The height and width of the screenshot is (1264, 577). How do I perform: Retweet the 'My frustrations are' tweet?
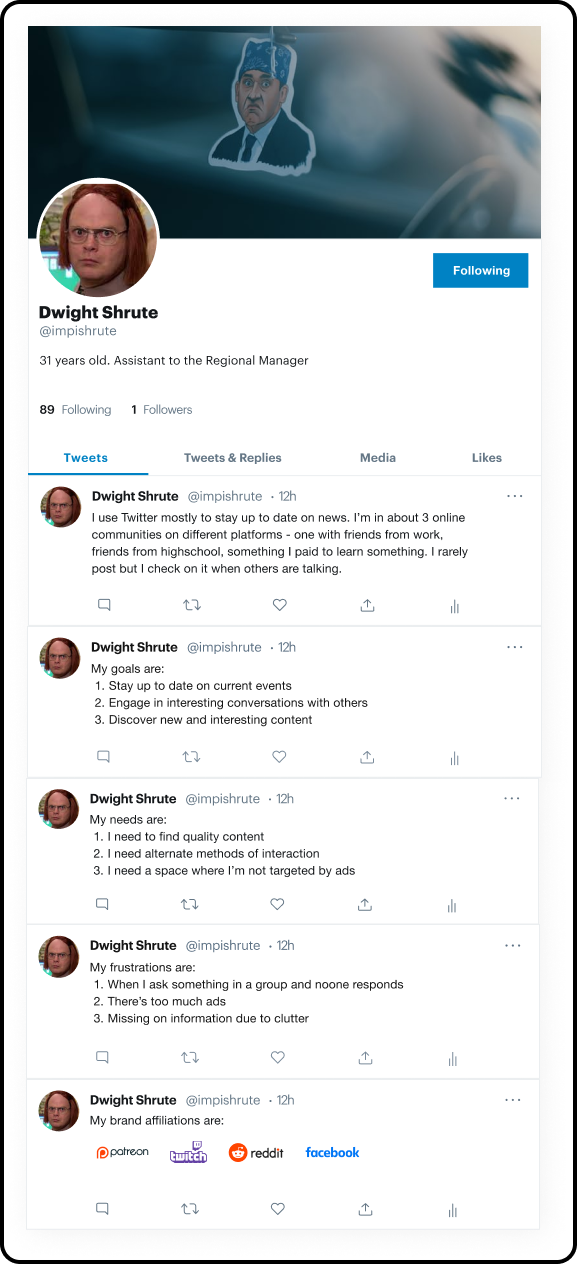point(189,1057)
